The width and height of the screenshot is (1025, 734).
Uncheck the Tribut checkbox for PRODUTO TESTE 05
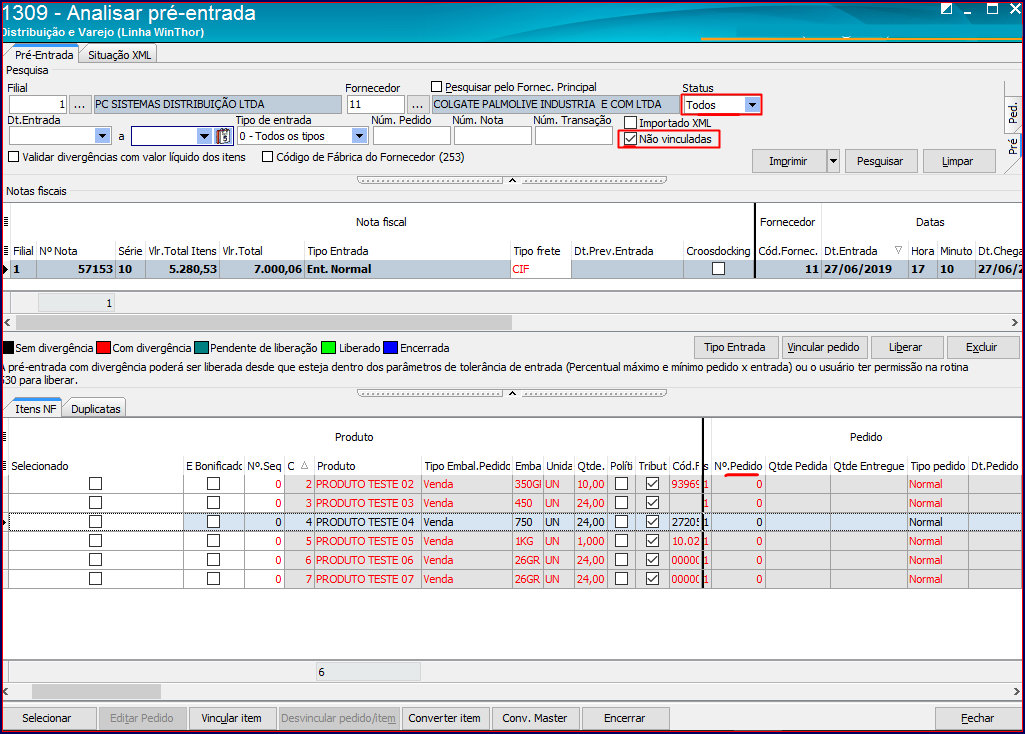pyautogui.click(x=652, y=541)
